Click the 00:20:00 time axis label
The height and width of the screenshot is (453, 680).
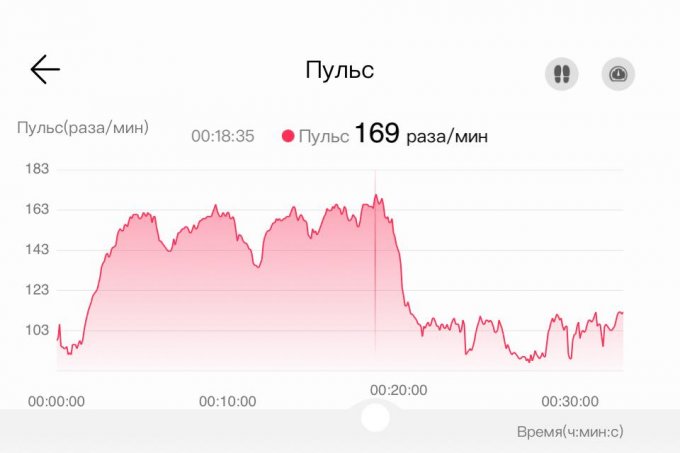tap(399, 390)
